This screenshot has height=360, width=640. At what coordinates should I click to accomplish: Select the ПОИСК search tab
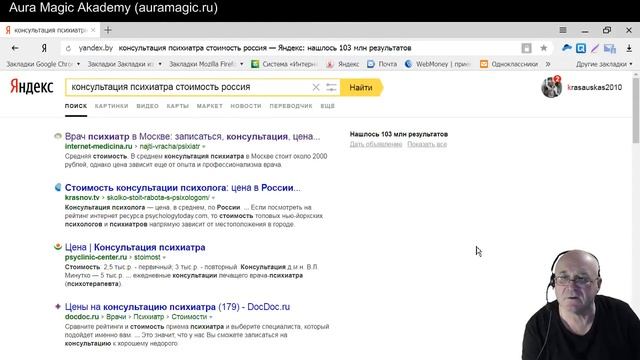76,106
